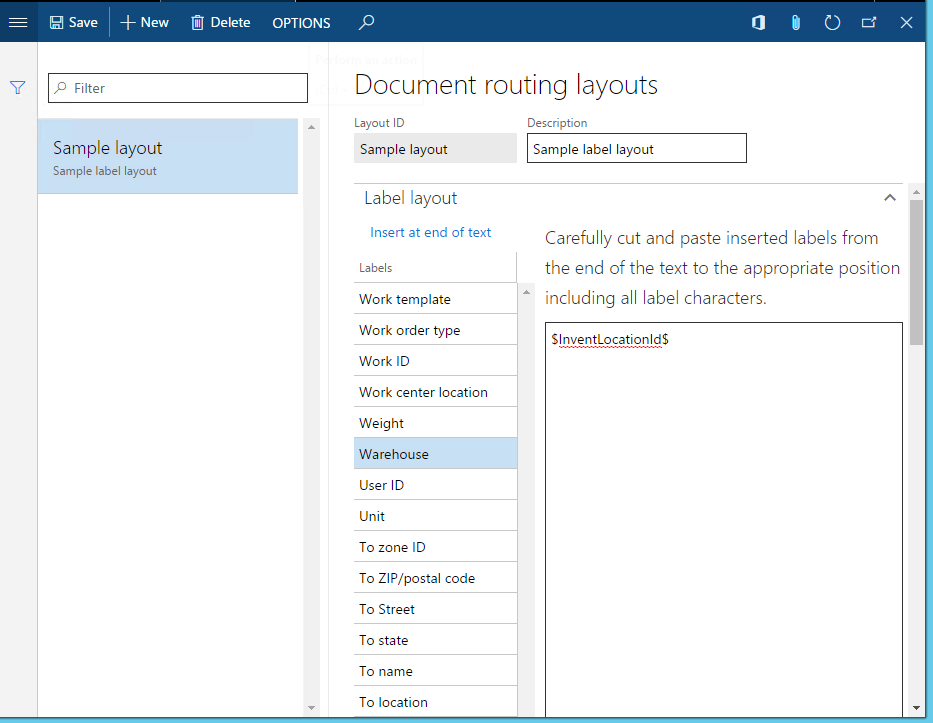Click the main pane scrollbar thumb
The image size is (933, 723).
coord(916,272)
